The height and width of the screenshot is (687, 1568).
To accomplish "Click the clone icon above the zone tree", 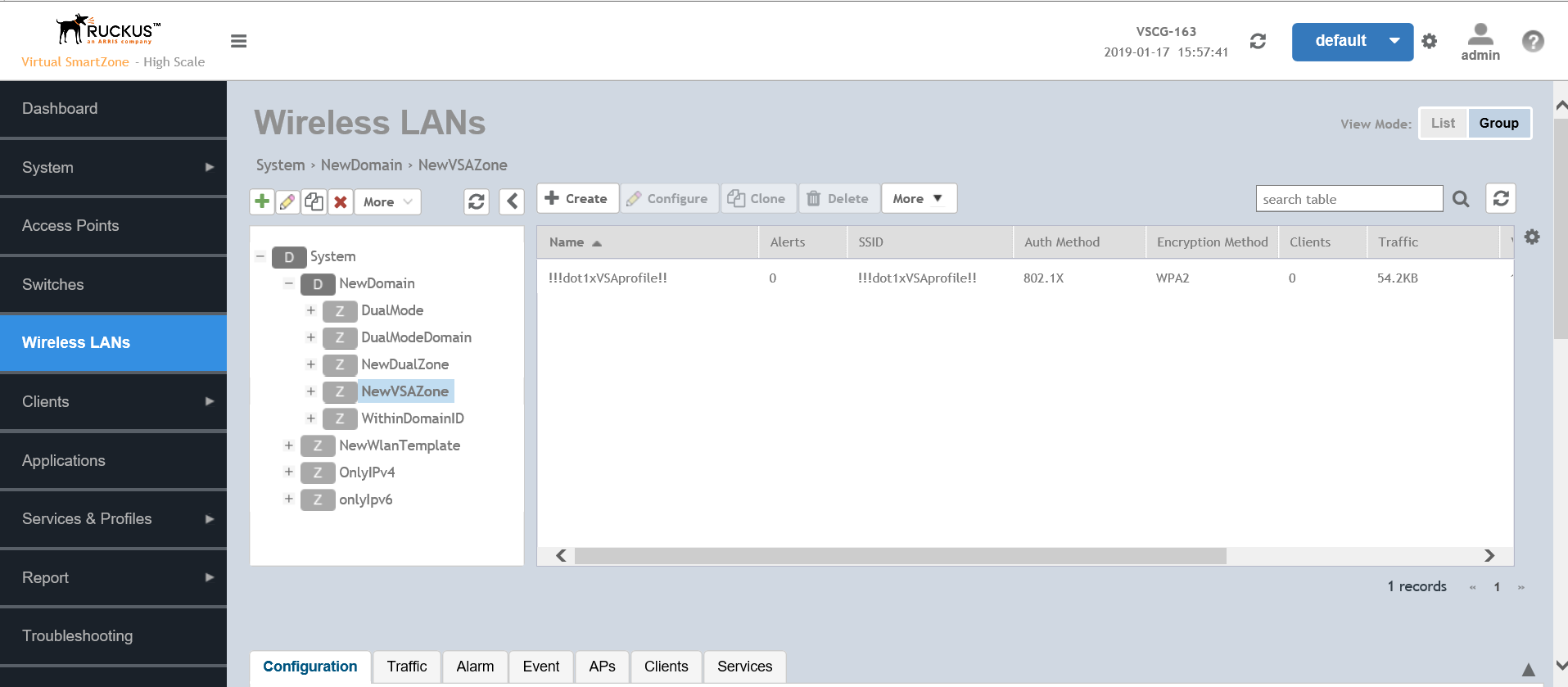I will [314, 201].
